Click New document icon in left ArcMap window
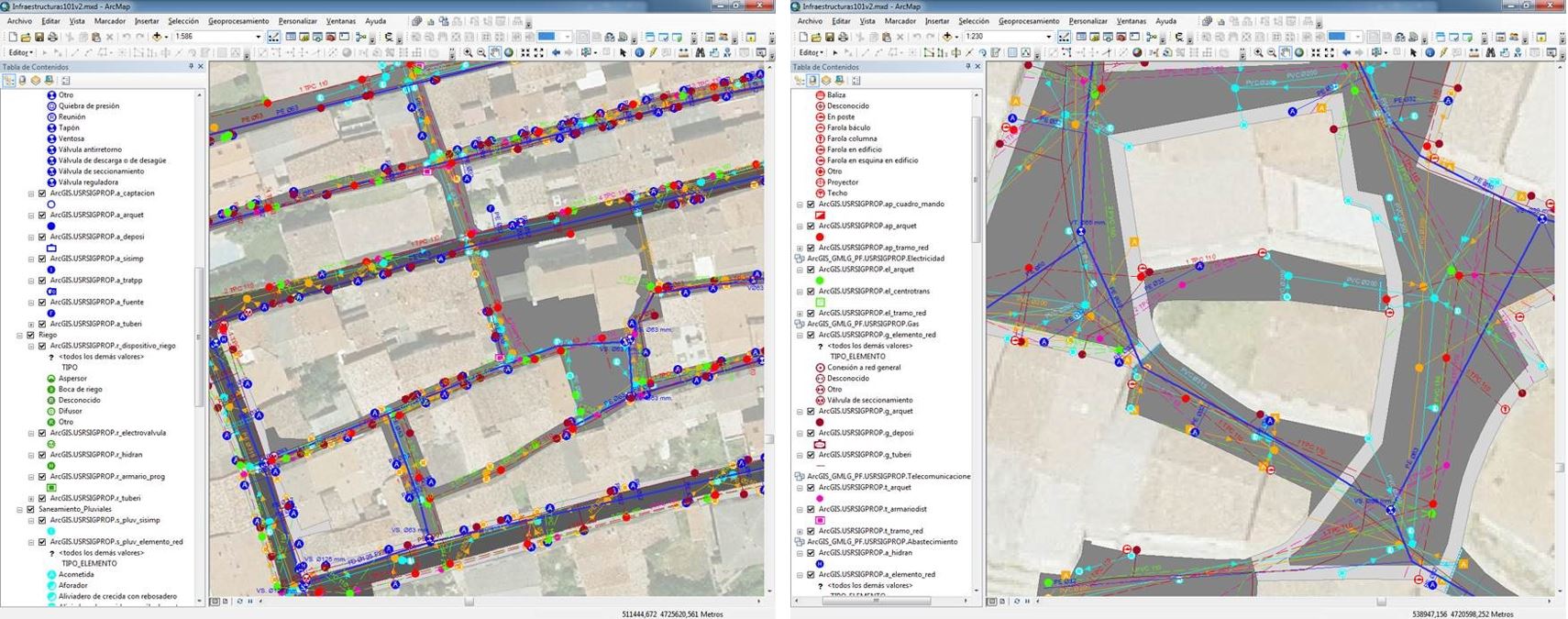Viewport: 1568px width, 619px height. 13,37
